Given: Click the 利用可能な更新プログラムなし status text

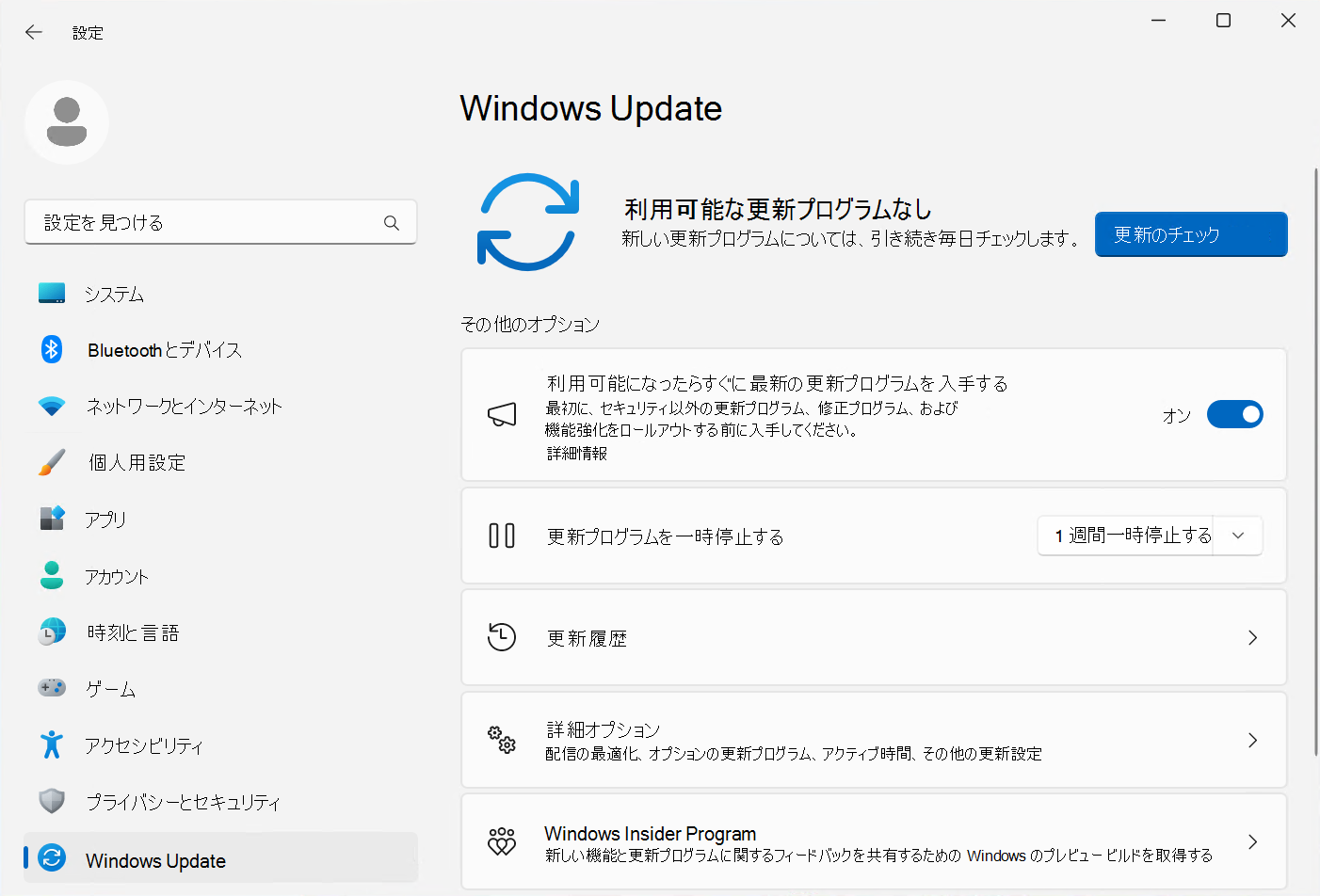Looking at the screenshot, I should point(778,209).
